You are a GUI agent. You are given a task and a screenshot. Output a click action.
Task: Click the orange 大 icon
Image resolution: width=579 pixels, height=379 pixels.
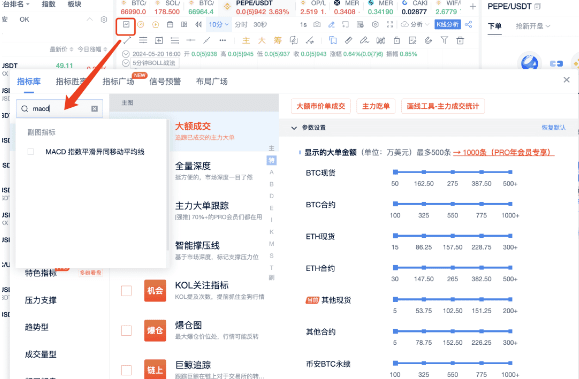(262, 40)
